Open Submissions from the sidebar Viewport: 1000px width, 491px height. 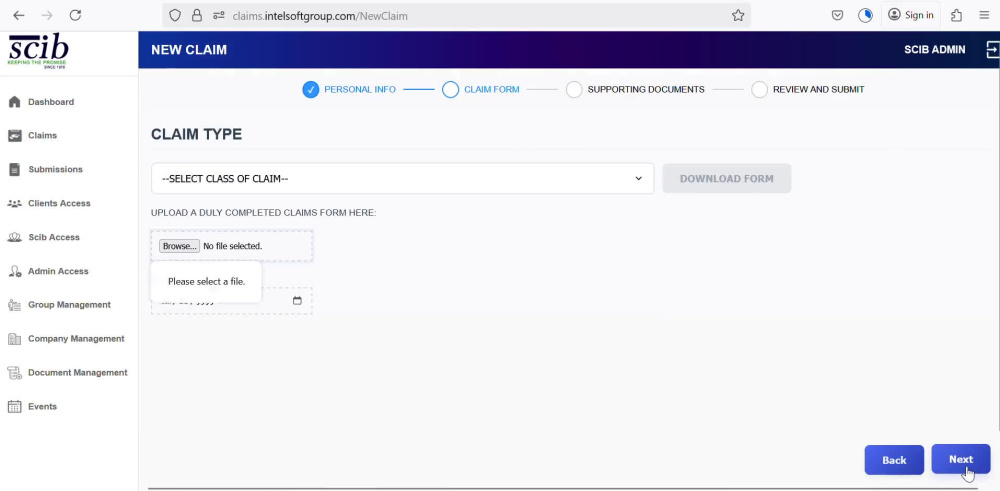55,170
